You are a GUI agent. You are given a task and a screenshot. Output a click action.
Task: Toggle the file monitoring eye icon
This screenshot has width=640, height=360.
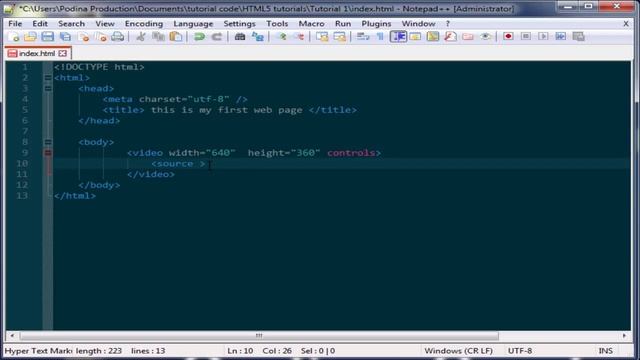point(485,37)
